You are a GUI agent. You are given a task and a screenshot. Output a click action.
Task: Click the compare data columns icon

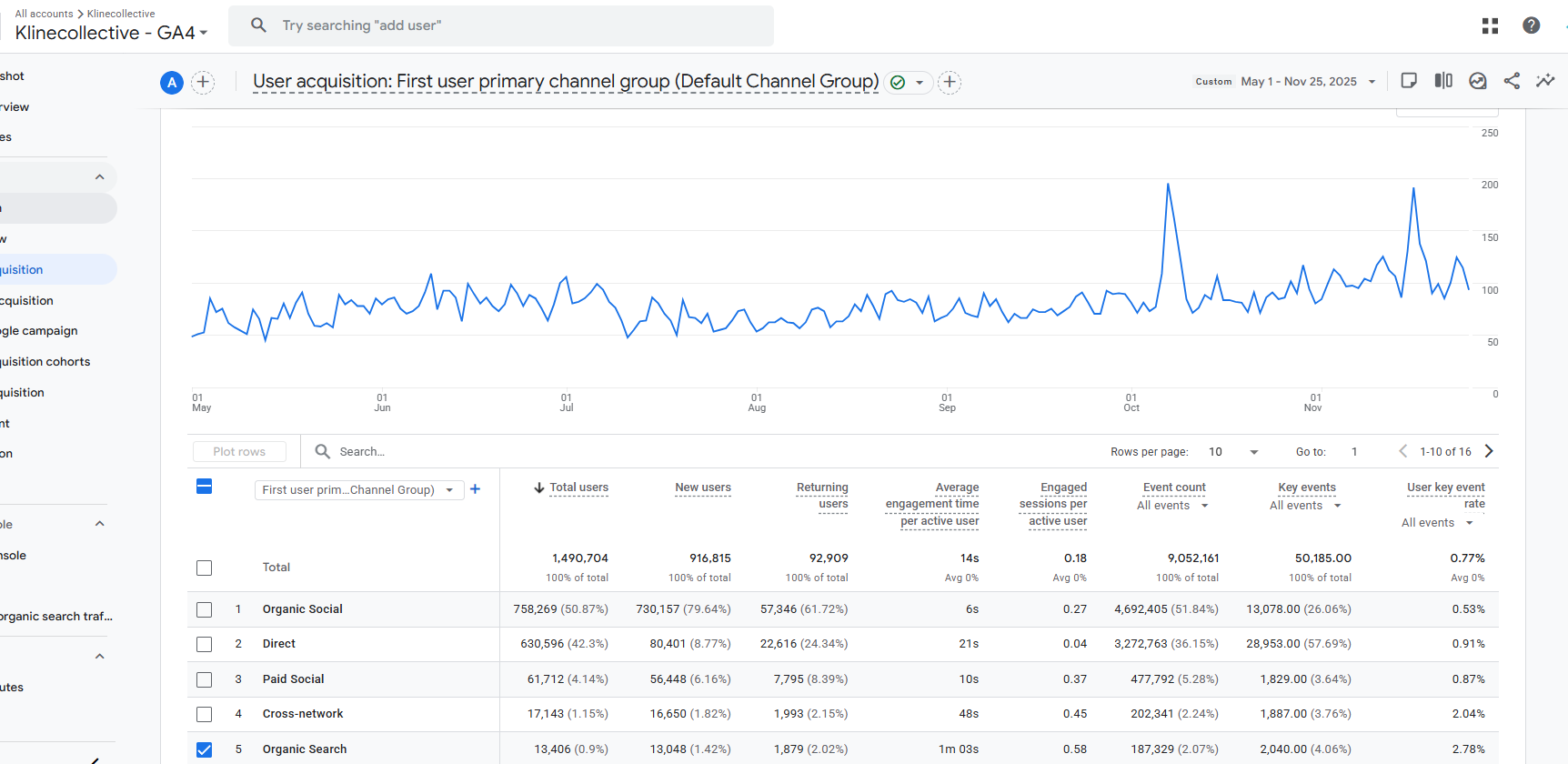[x=1443, y=81]
